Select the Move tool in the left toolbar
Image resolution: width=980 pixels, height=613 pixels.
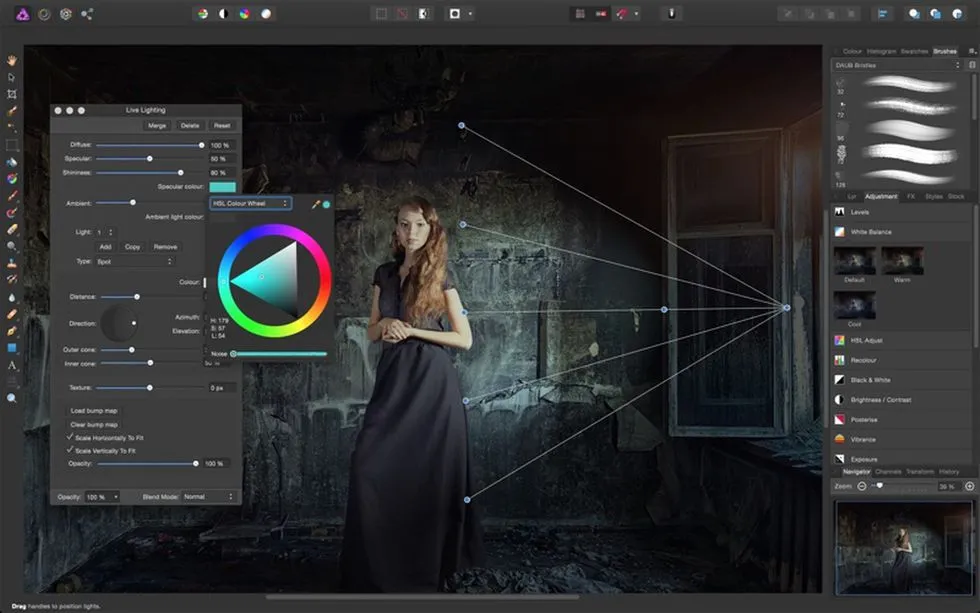pos(11,78)
